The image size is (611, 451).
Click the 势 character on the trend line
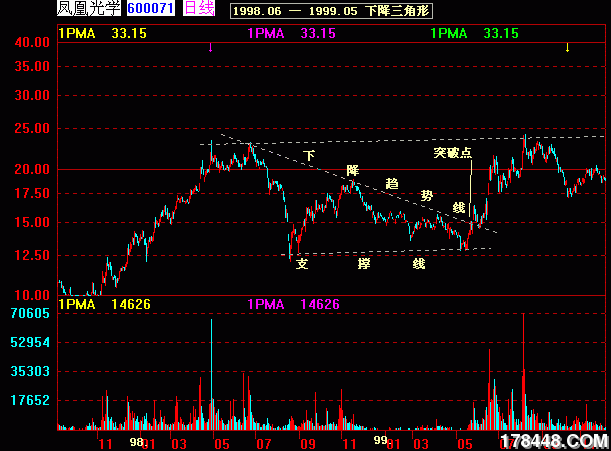pyautogui.click(x=427, y=196)
